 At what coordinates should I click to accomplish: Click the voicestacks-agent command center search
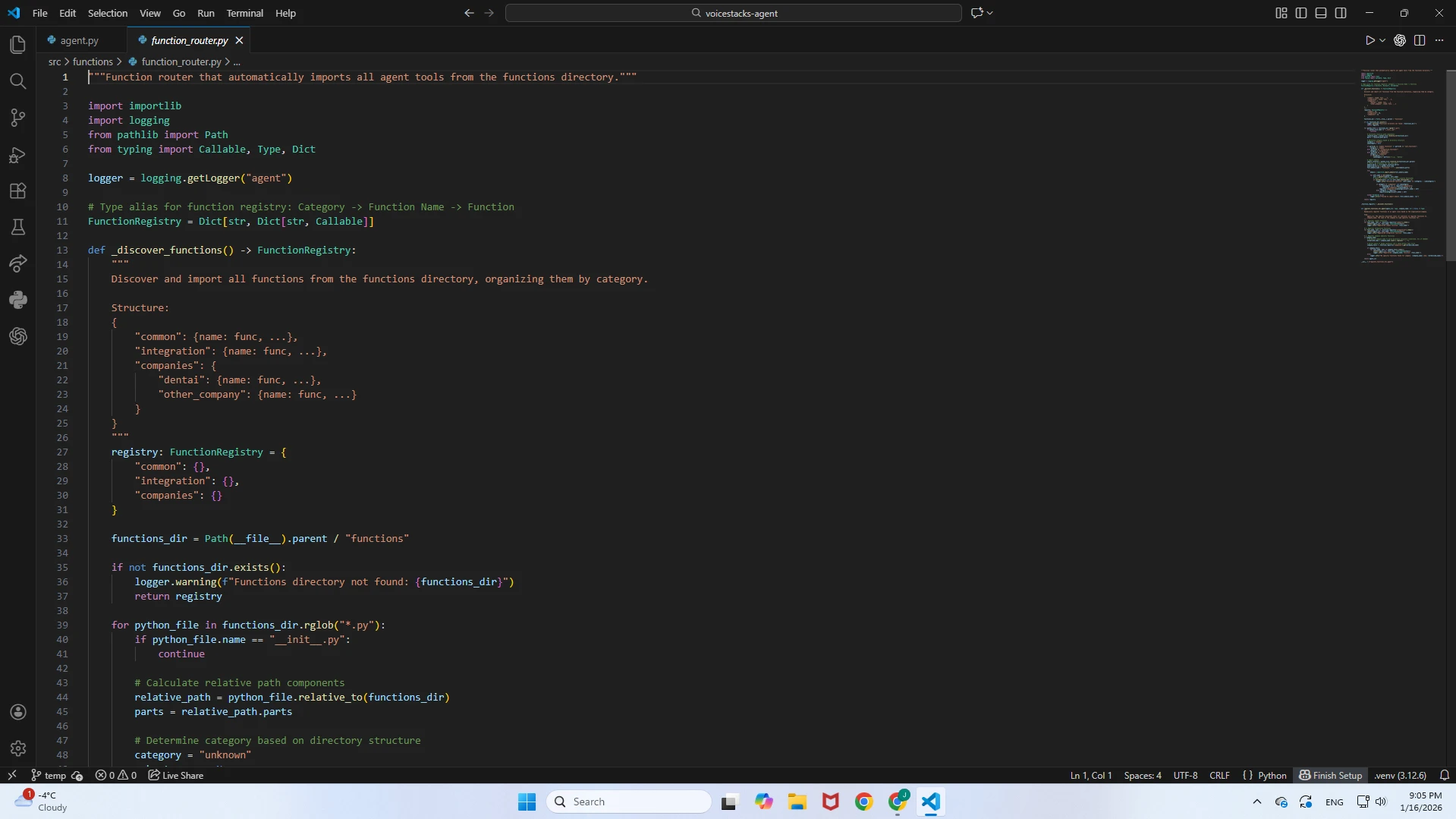734,13
